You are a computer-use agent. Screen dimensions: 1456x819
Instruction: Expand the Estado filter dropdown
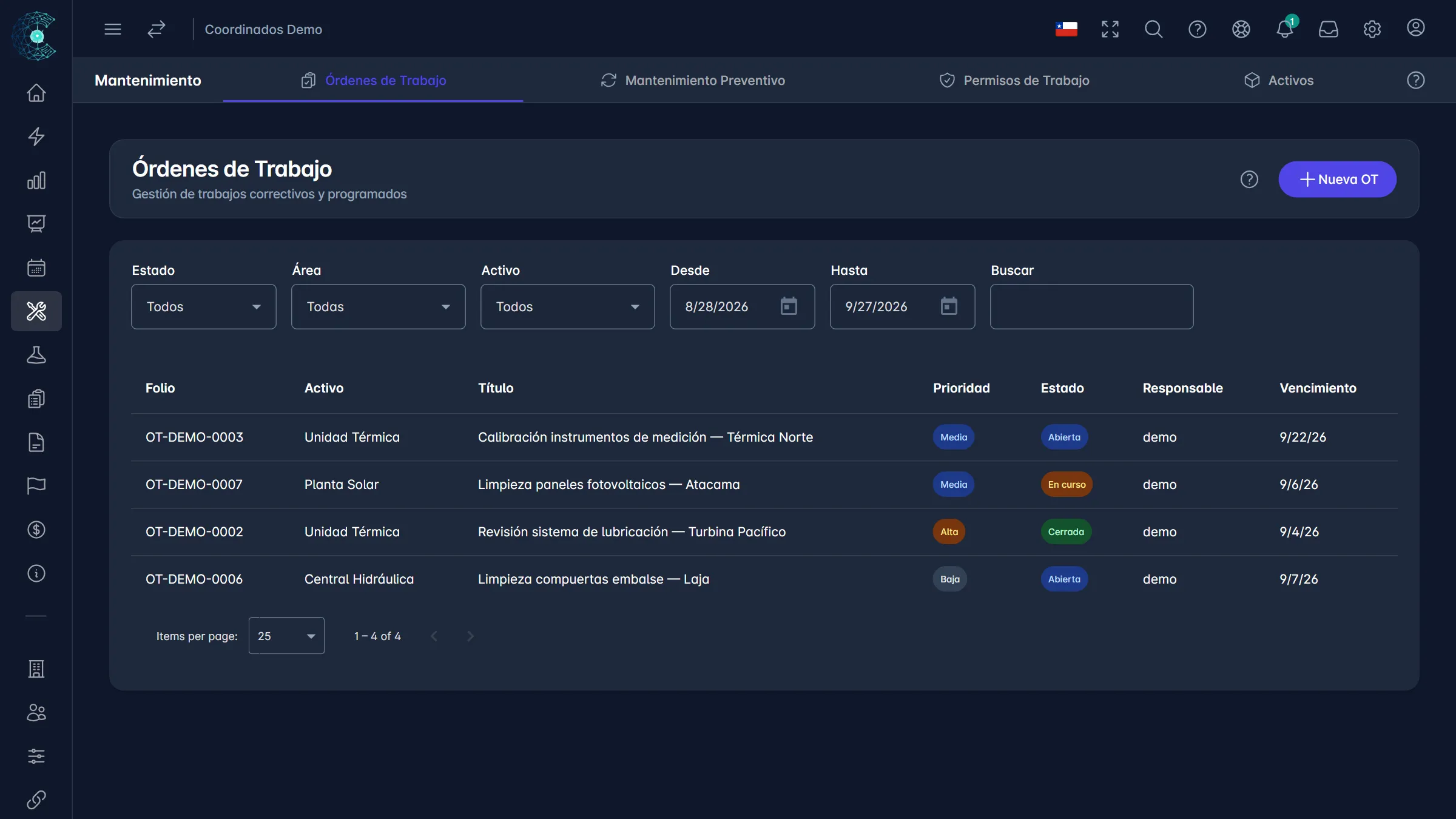[204, 307]
